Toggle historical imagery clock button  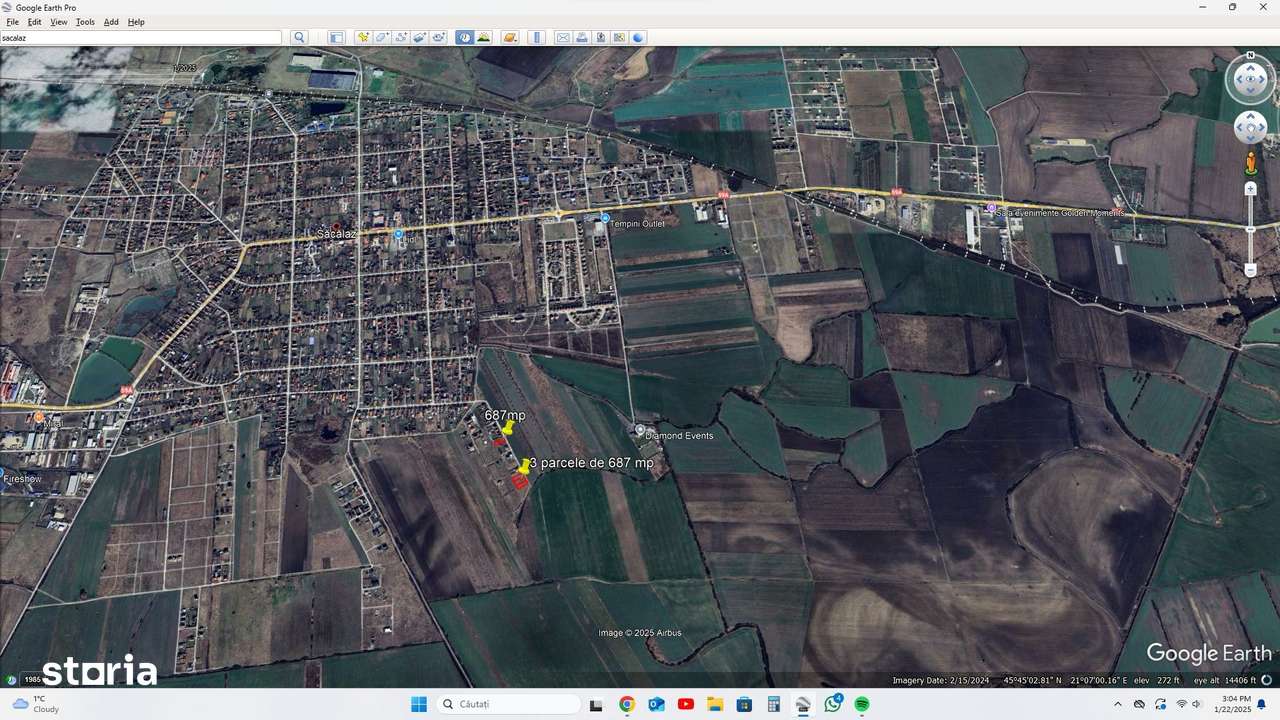pos(465,38)
